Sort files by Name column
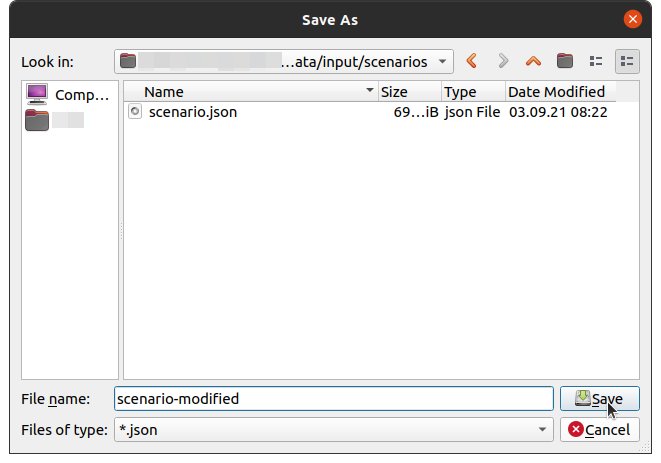661x463 pixels. pos(250,92)
